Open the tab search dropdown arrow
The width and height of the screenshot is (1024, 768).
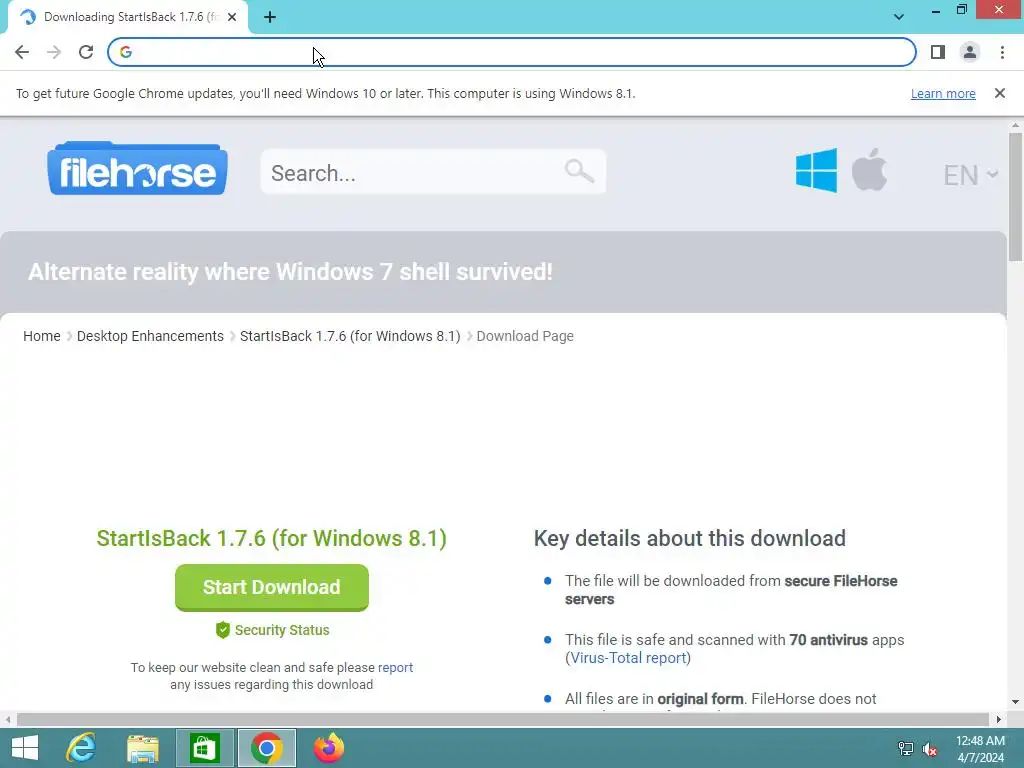point(899,17)
